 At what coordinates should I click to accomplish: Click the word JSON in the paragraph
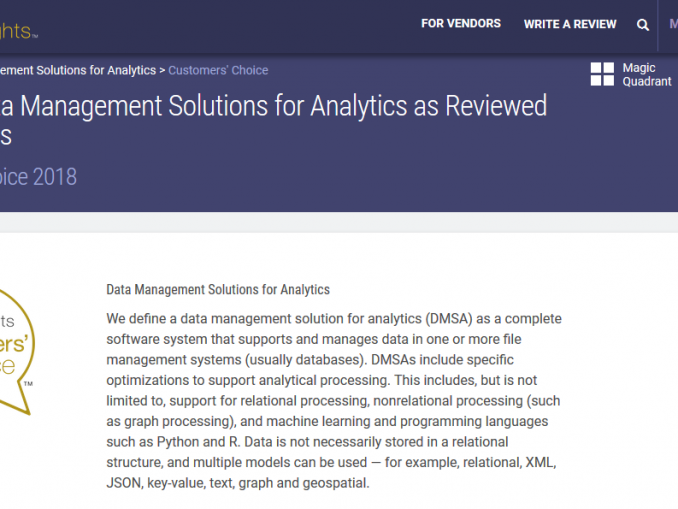point(124,484)
